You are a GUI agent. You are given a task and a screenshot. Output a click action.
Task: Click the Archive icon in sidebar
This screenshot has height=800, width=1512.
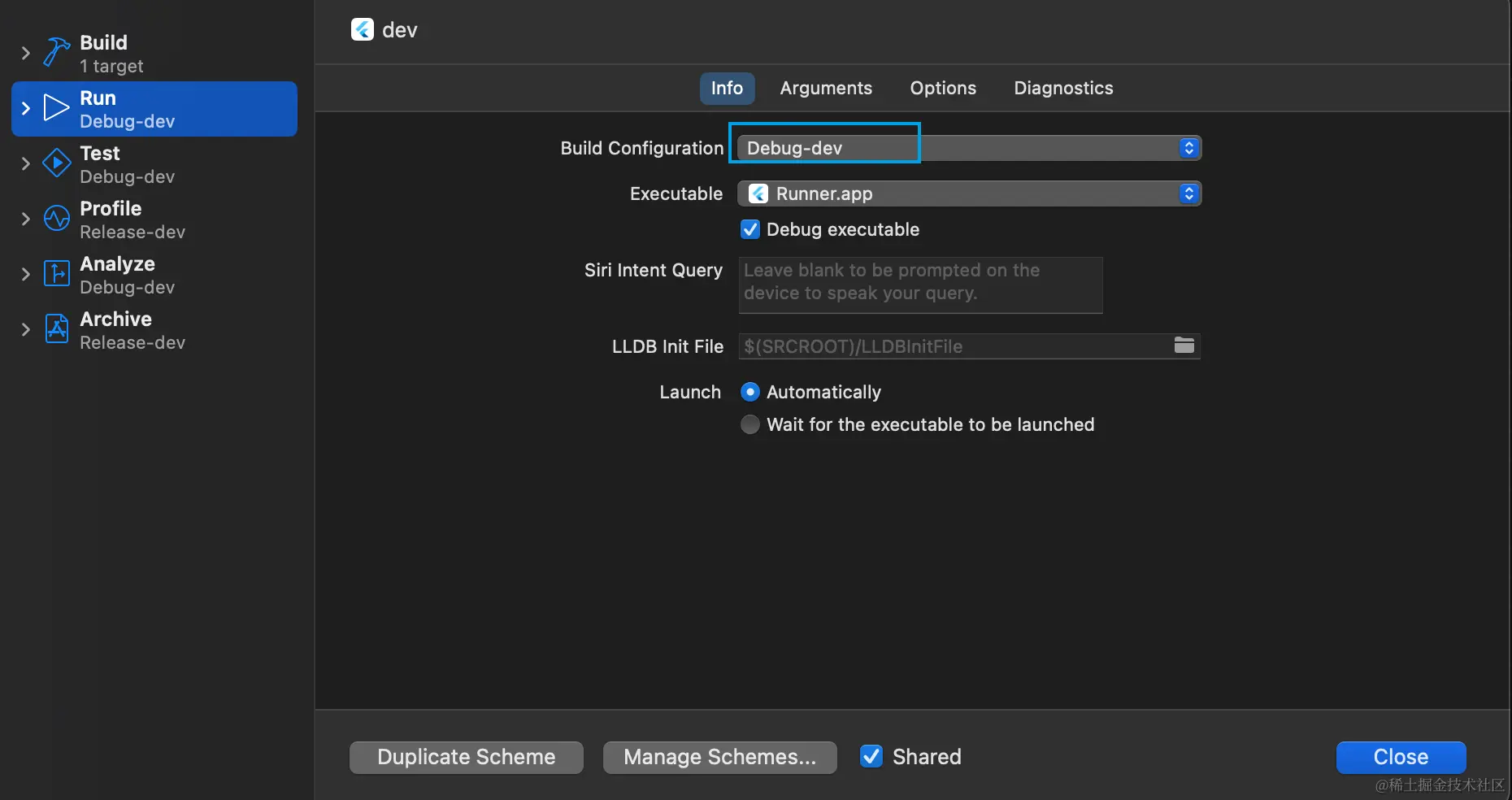tap(56, 328)
